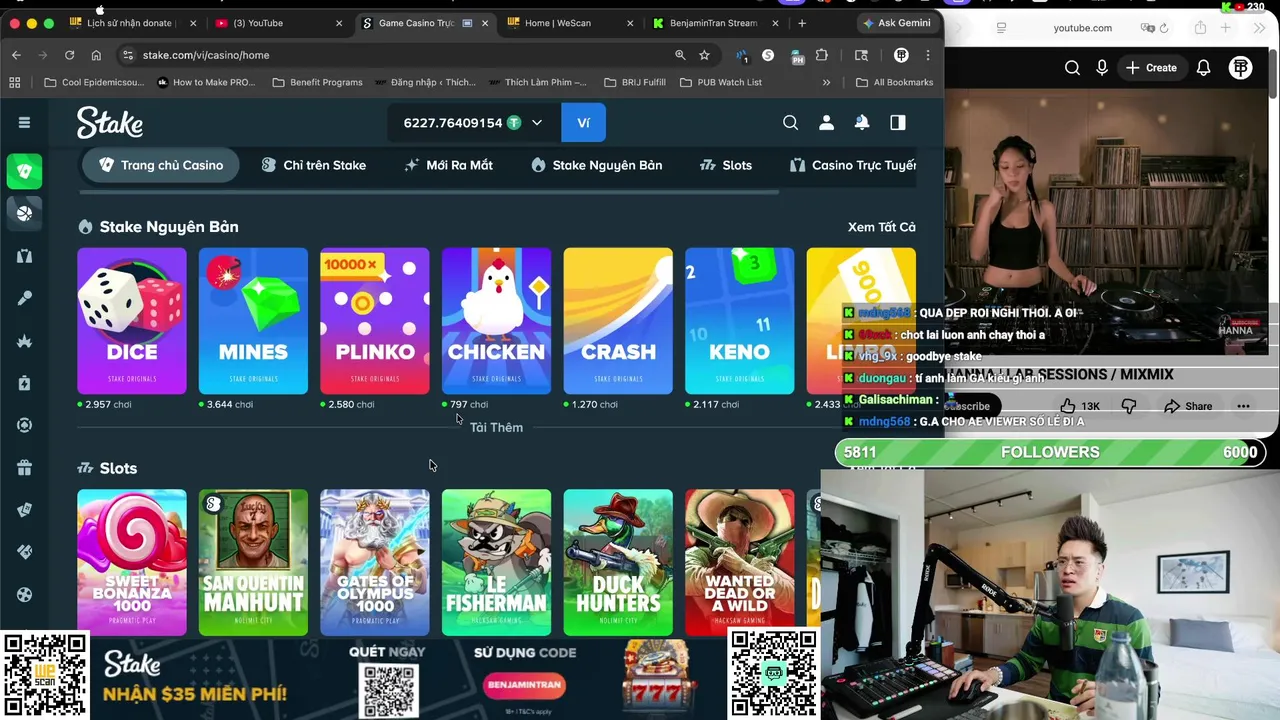The width and height of the screenshot is (1280, 720).
Task: Open Wanted Dead or a Wild slot
Action: [740, 562]
